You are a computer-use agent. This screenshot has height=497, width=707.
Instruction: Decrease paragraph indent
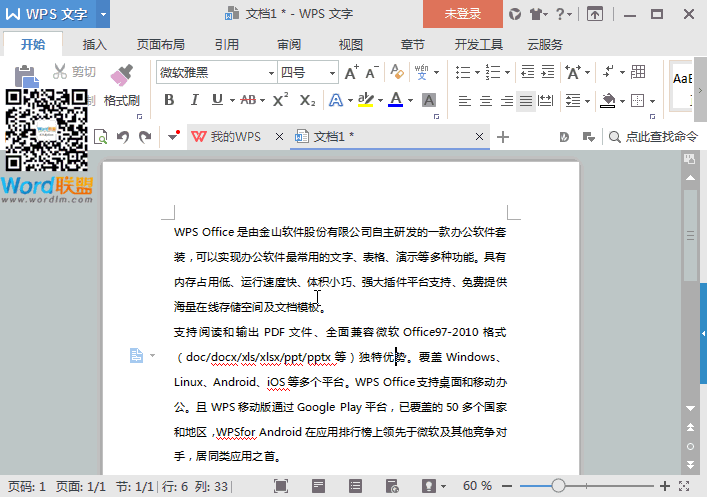[x=527, y=72]
